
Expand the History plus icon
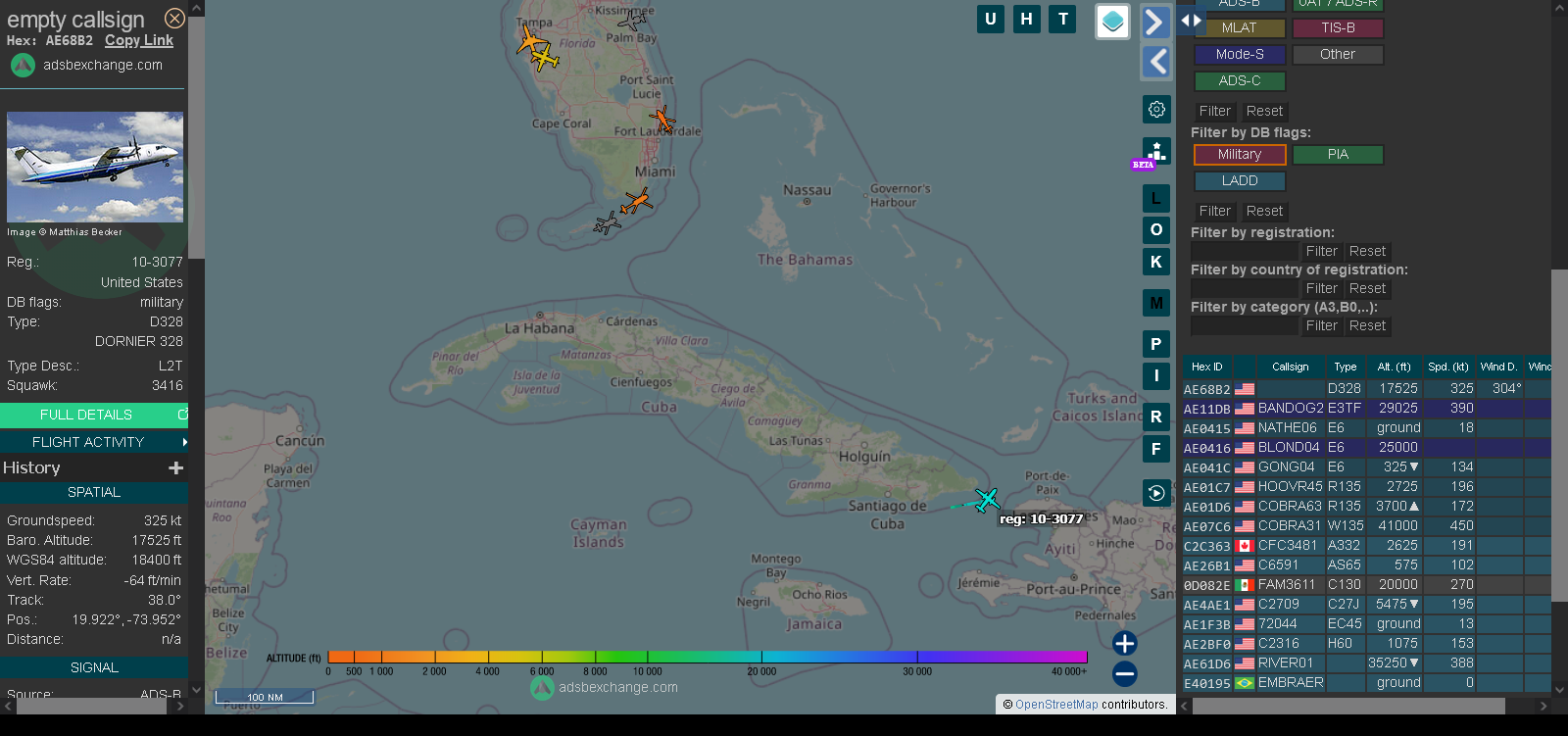point(176,468)
